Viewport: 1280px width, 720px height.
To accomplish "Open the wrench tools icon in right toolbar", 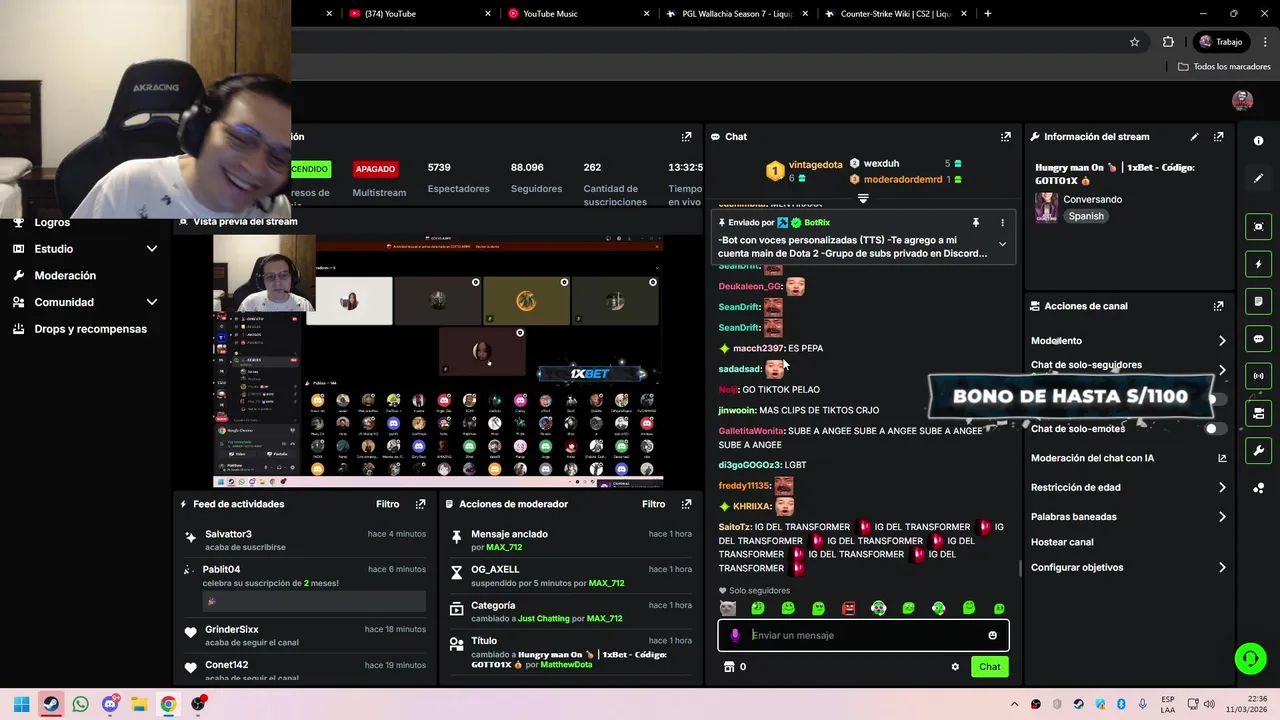I will tap(1258, 450).
